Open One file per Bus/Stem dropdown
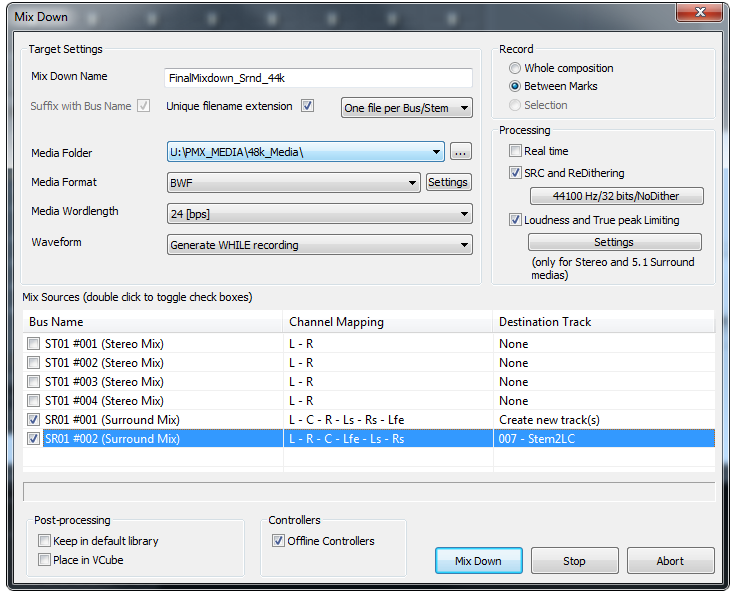This screenshot has width=737, height=593. [x=407, y=108]
